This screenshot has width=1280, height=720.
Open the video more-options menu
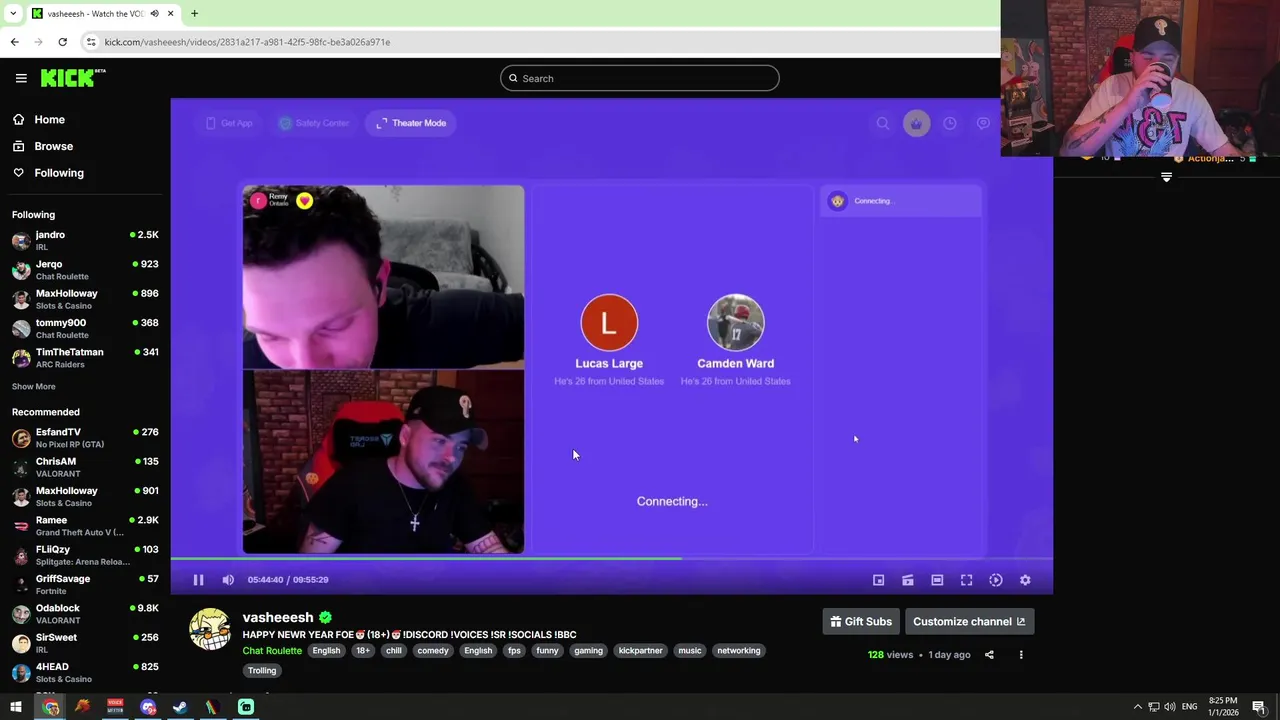[1021, 655]
